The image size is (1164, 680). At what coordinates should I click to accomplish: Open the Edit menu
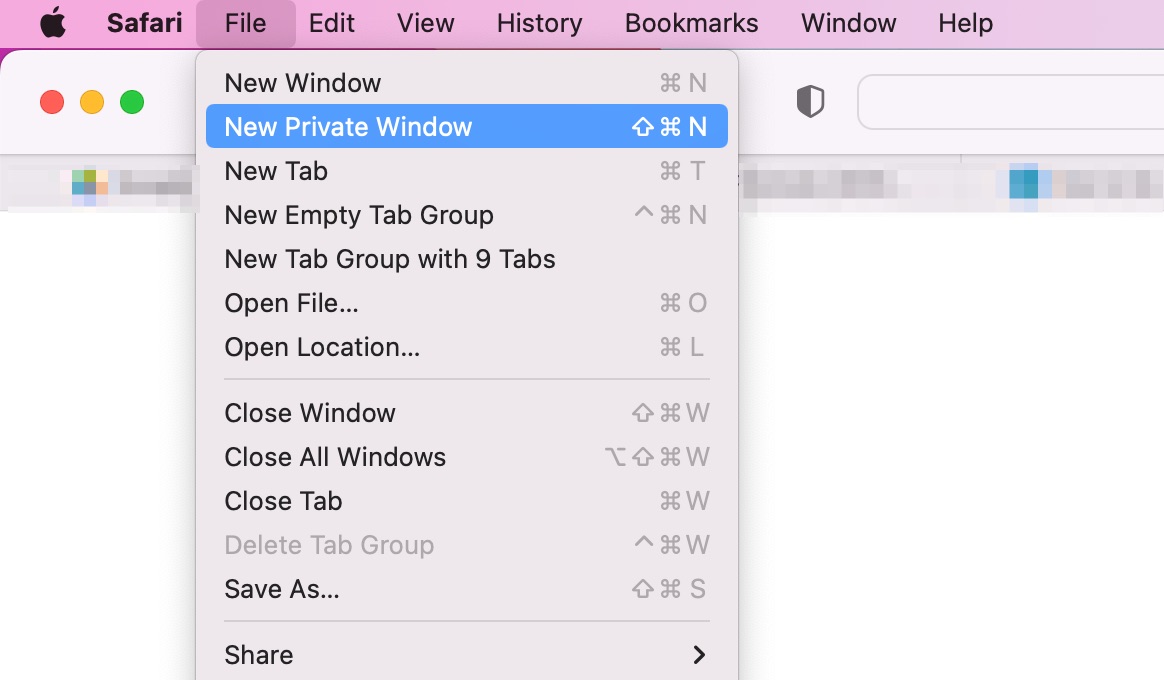(x=332, y=23)
